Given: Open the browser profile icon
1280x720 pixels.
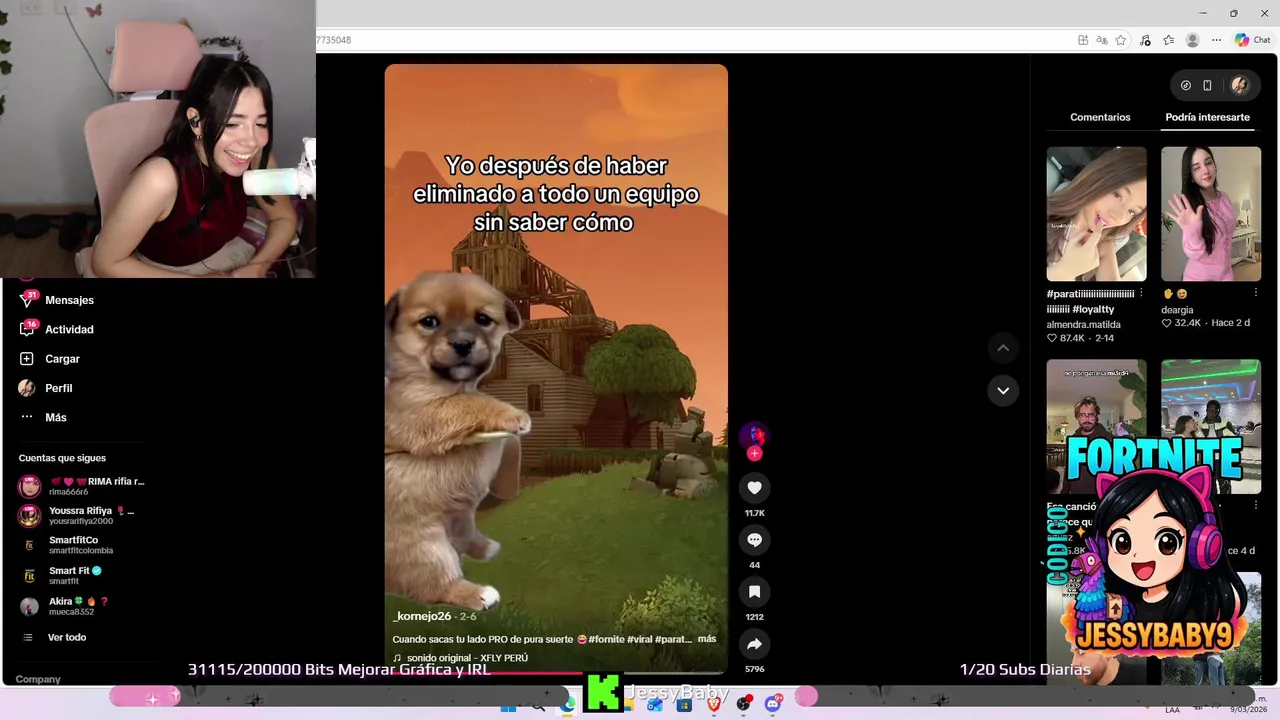Looking at the screenshot, I should 1192,40.
